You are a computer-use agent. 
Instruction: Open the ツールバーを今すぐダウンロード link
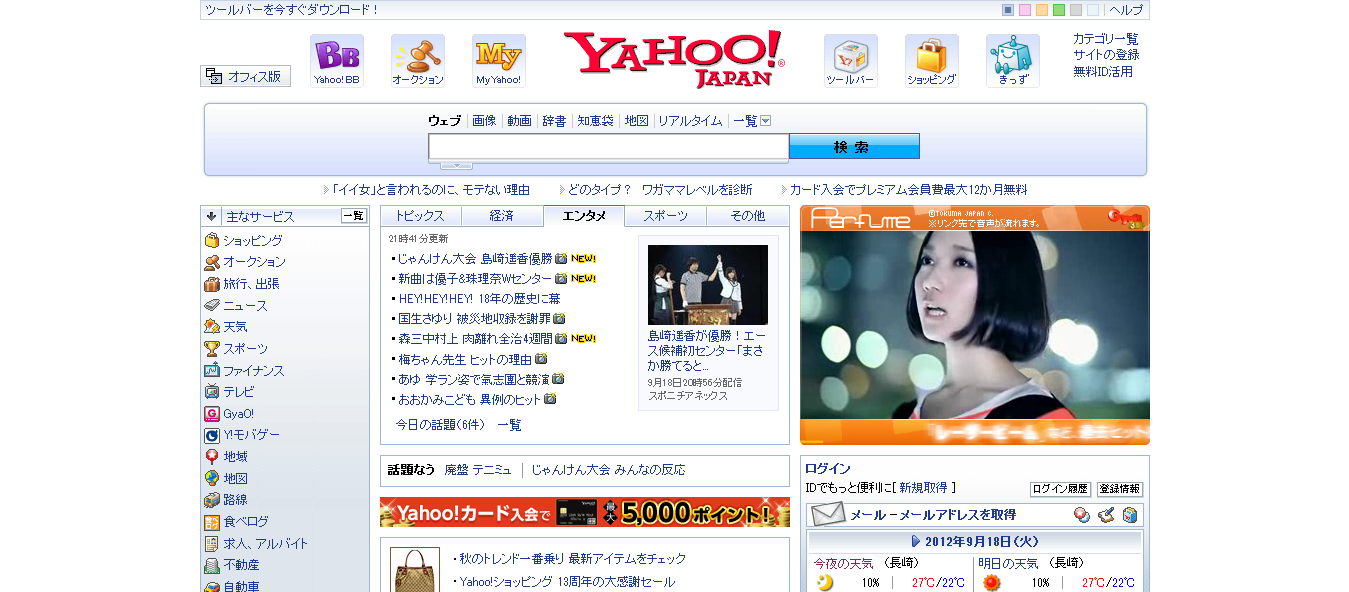coord(292,10)
